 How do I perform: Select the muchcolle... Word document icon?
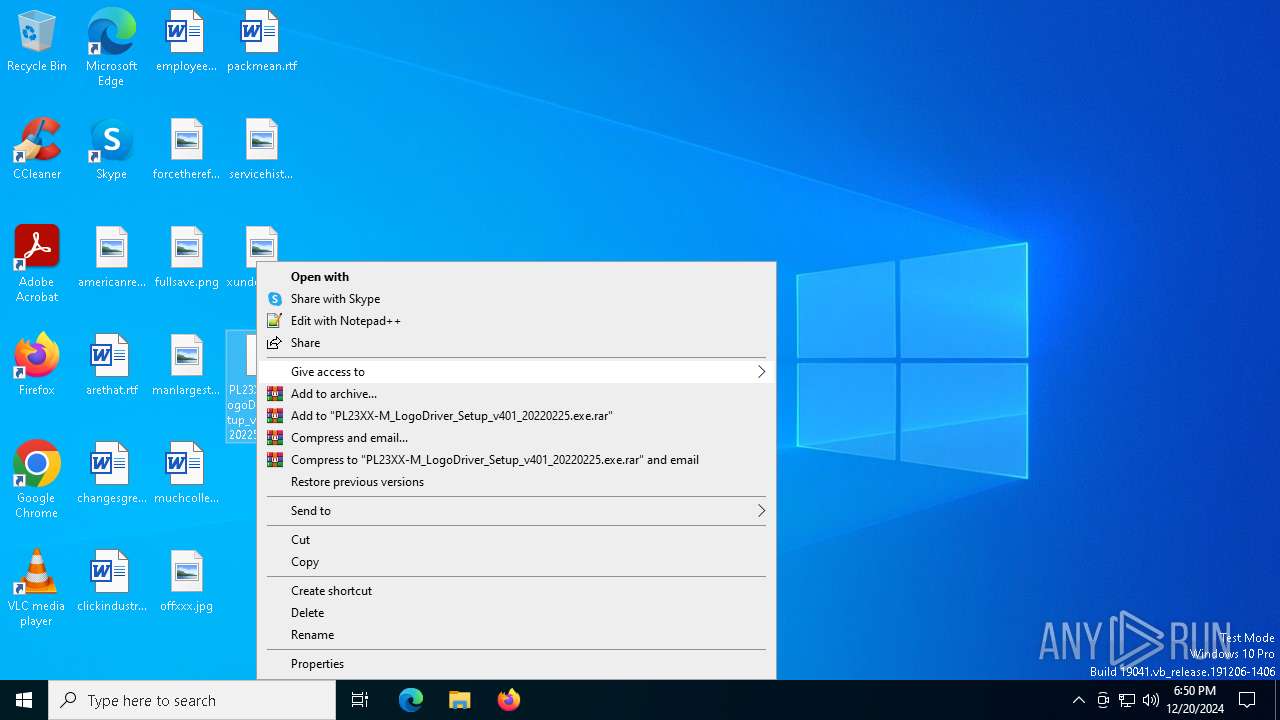pos(186,474)
